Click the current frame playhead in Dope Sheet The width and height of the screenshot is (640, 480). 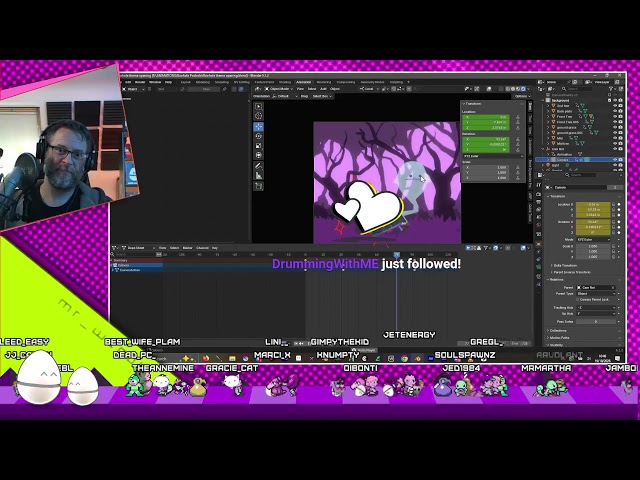[396, 254]
